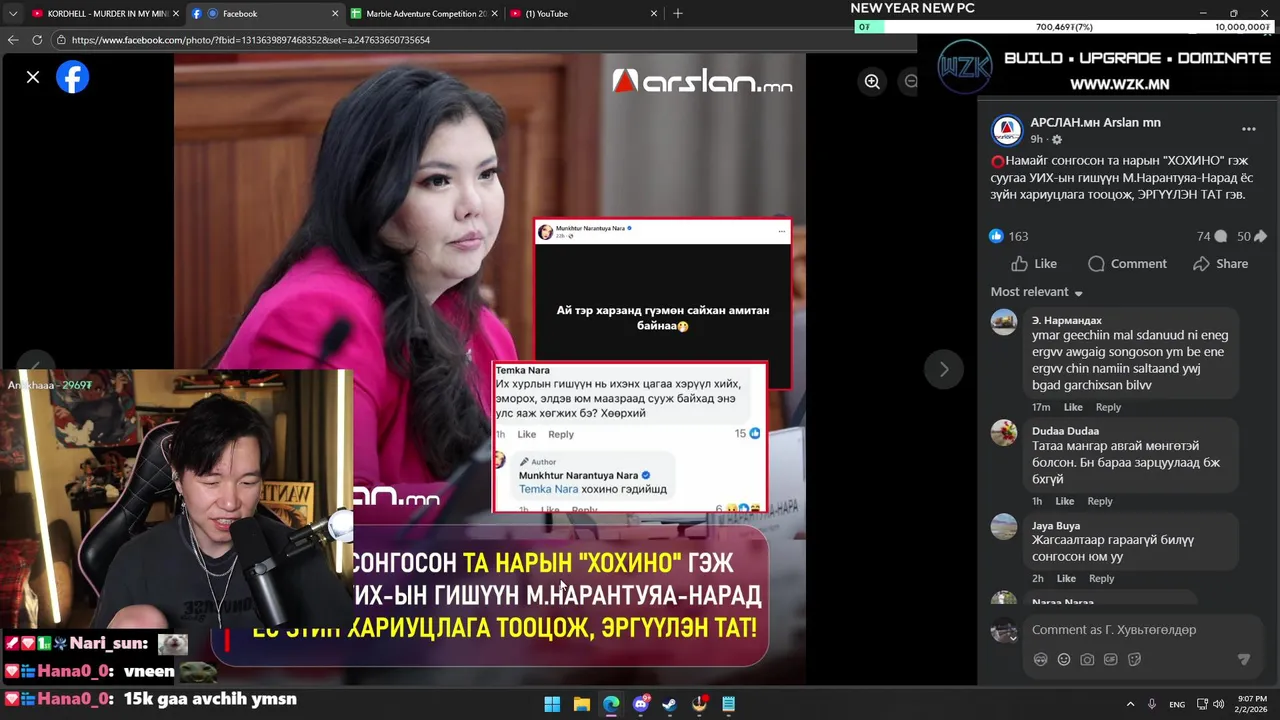This screenshot has width=1280, height=720.
Task: Open Microsoft Edge from taskbar
Action: 611,704
